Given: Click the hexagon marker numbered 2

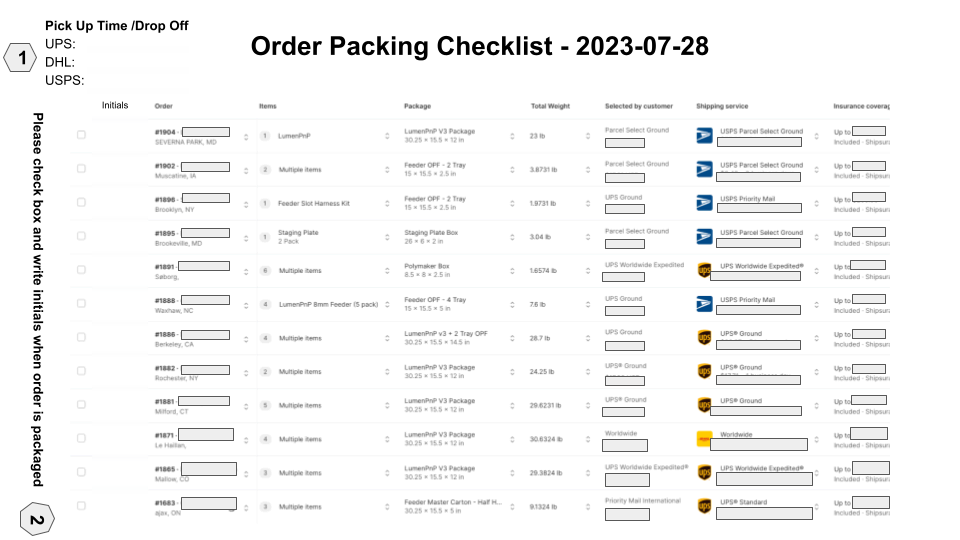Looking at the screenshot, I should coord(36,520).
